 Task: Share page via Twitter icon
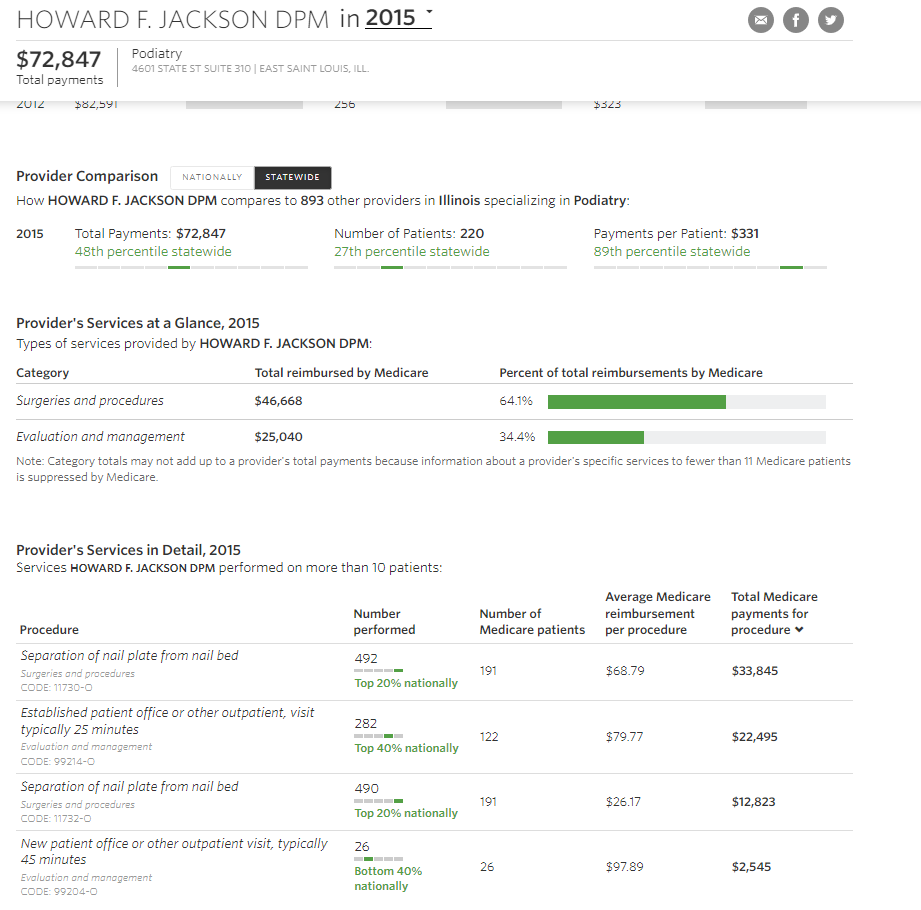click(831, 20)
